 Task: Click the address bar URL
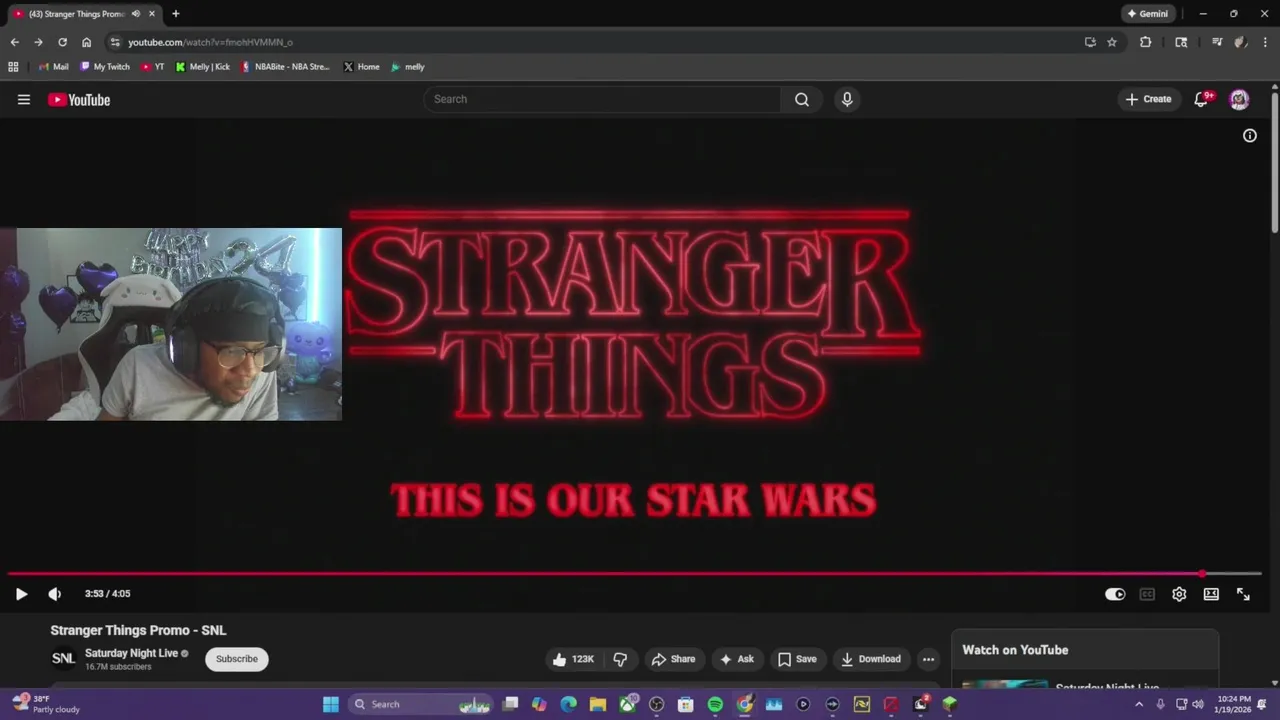pyautogui.click(x=210, y=42)
